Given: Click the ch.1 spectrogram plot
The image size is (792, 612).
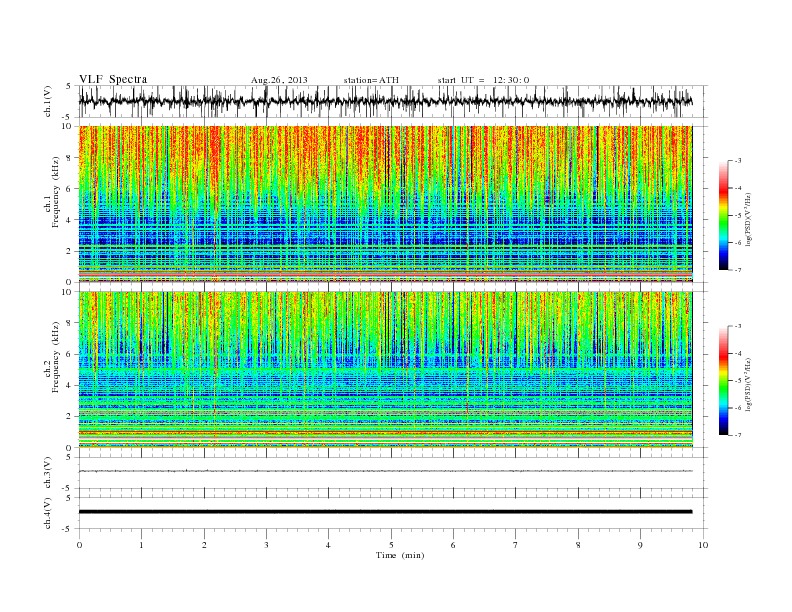Looking at the screenshot, I should pyautogui.click(x=386, y=204).
